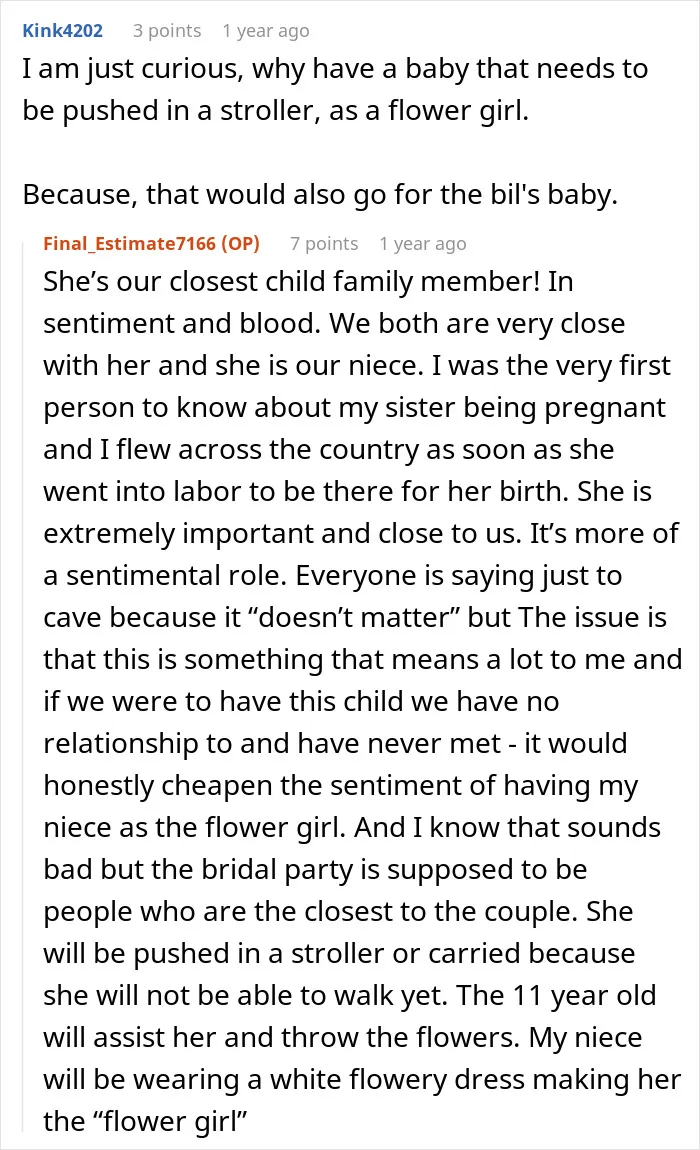Image resolution: width=700 pixels, height=1150 pixels.
Task: Click the 7 points score label
Action: [324, 243]
